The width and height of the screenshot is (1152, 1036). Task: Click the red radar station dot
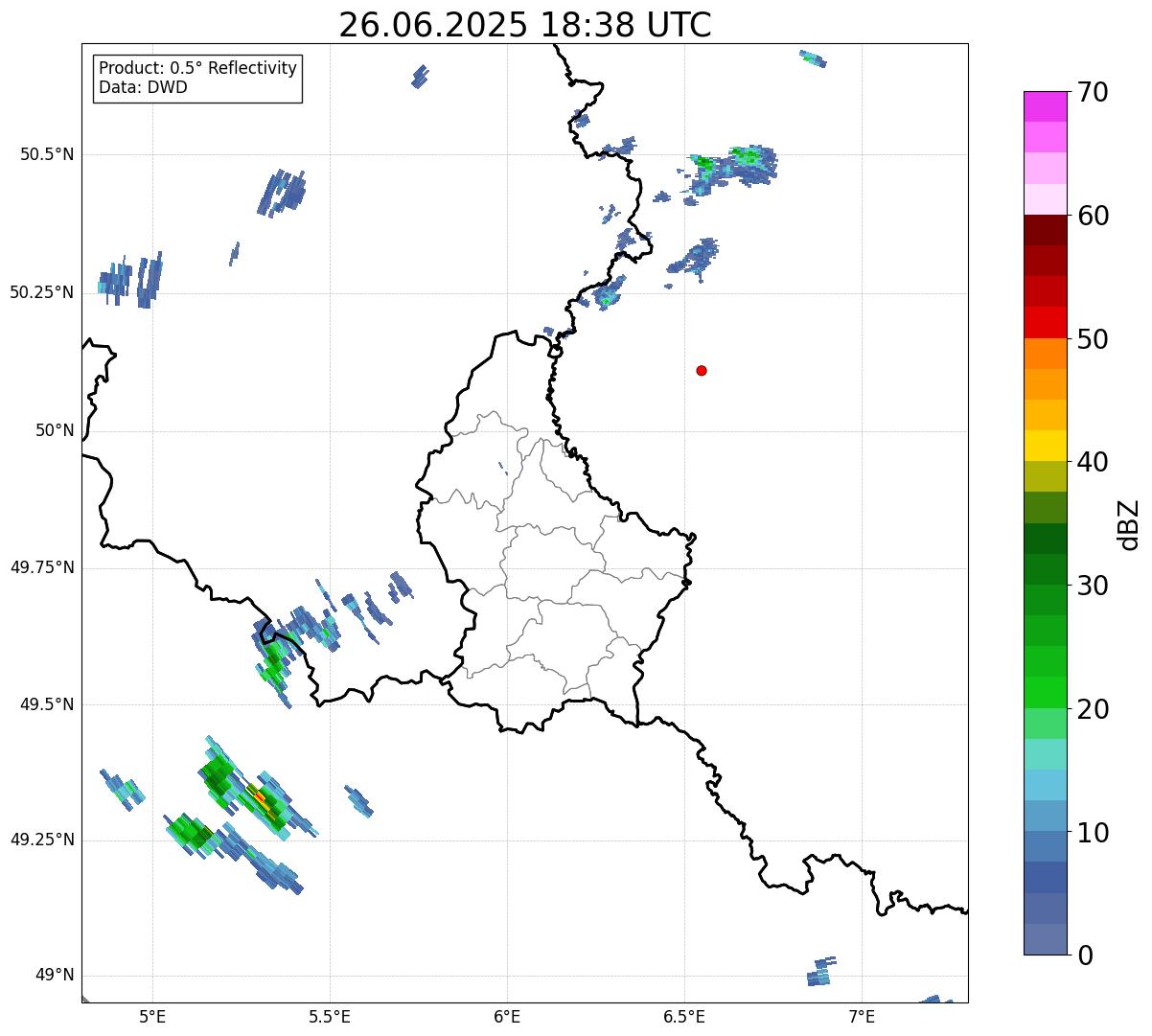point(702,370)
